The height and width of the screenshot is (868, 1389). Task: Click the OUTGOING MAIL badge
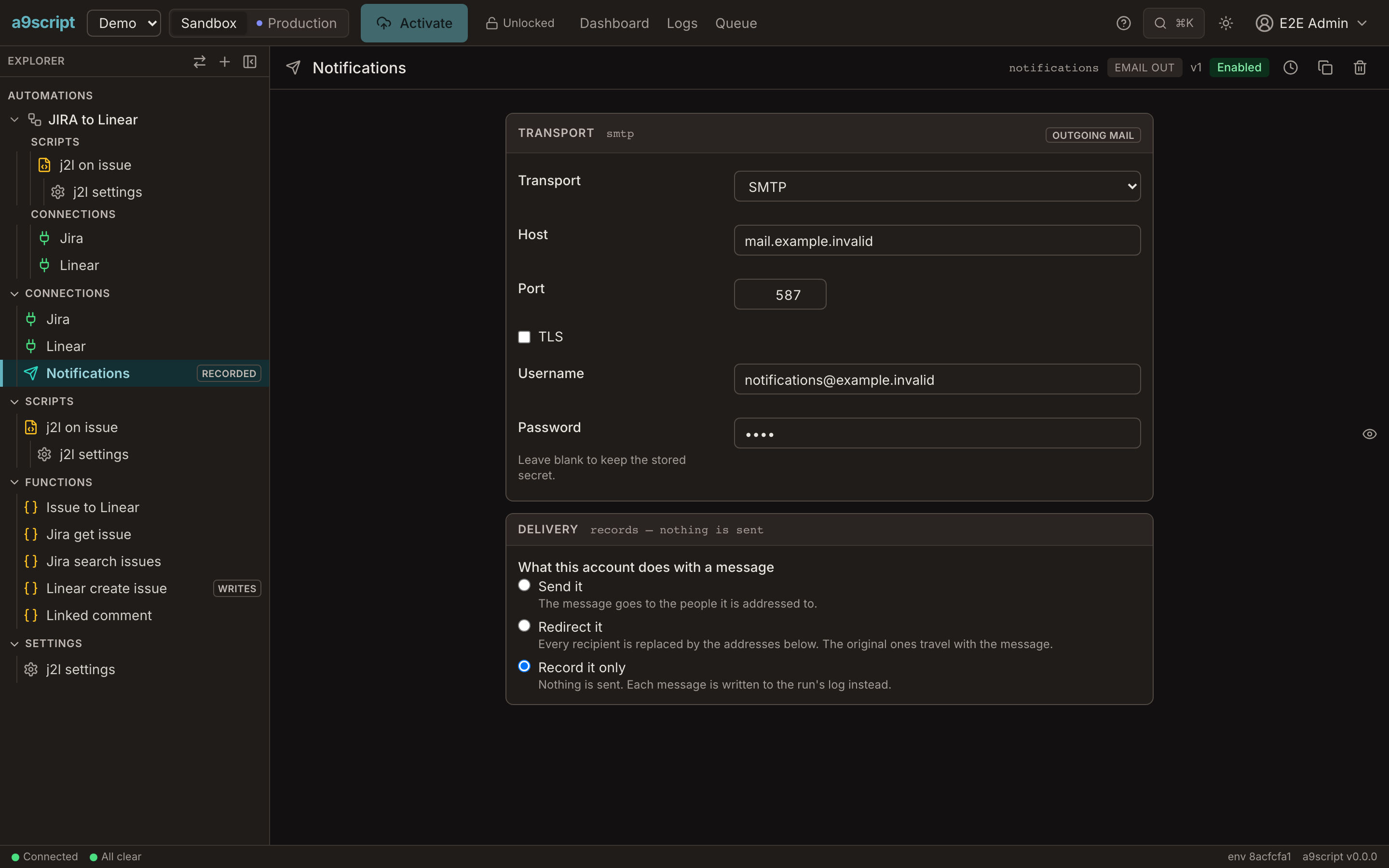coord(1093,135)
